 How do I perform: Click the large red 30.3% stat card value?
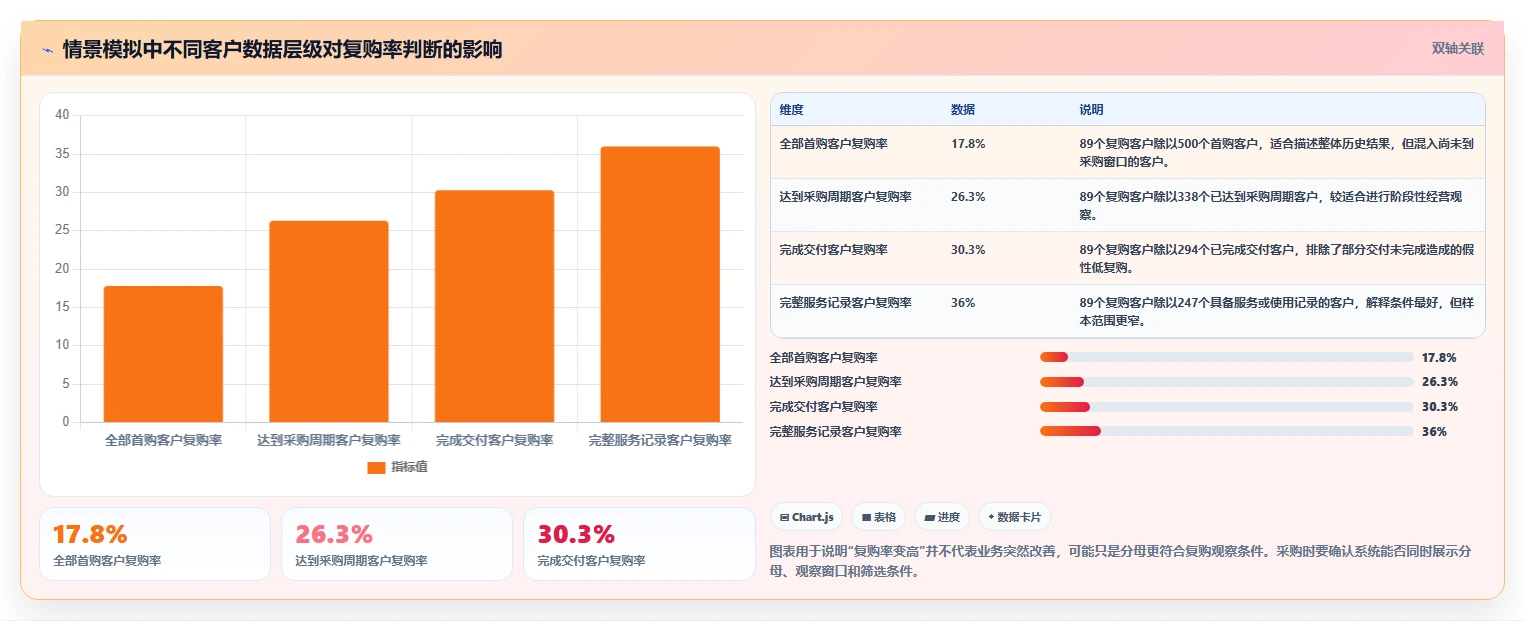click(x=576, y=534)
